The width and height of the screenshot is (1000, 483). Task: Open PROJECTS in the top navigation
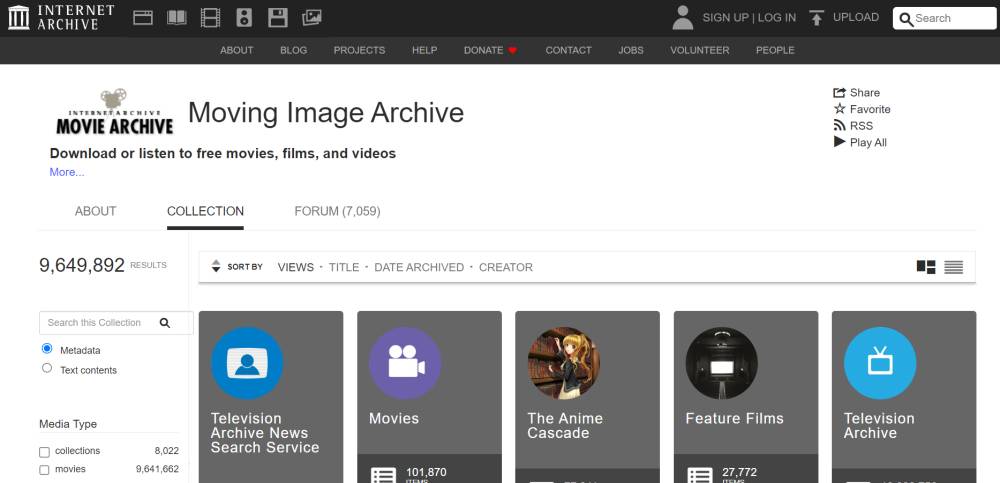[360, 50]
